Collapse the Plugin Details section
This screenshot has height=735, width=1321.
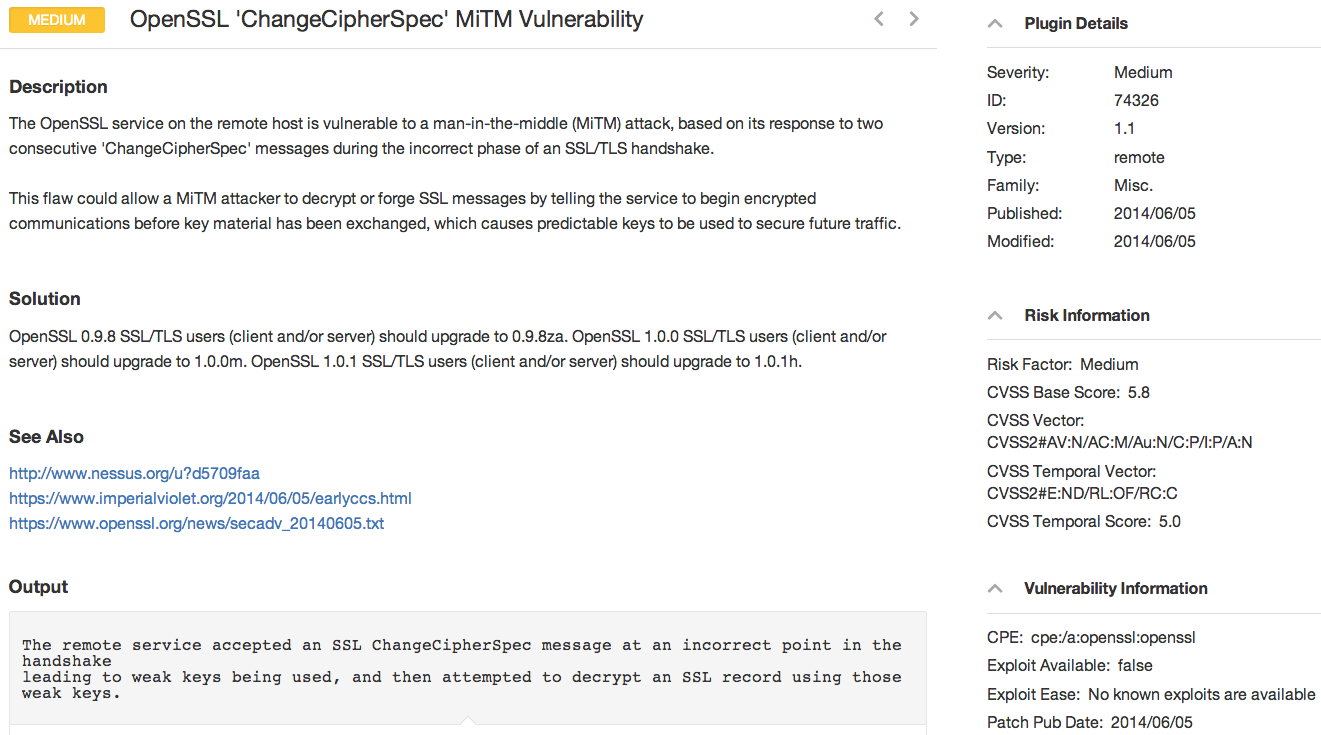(x=995, y=23)
